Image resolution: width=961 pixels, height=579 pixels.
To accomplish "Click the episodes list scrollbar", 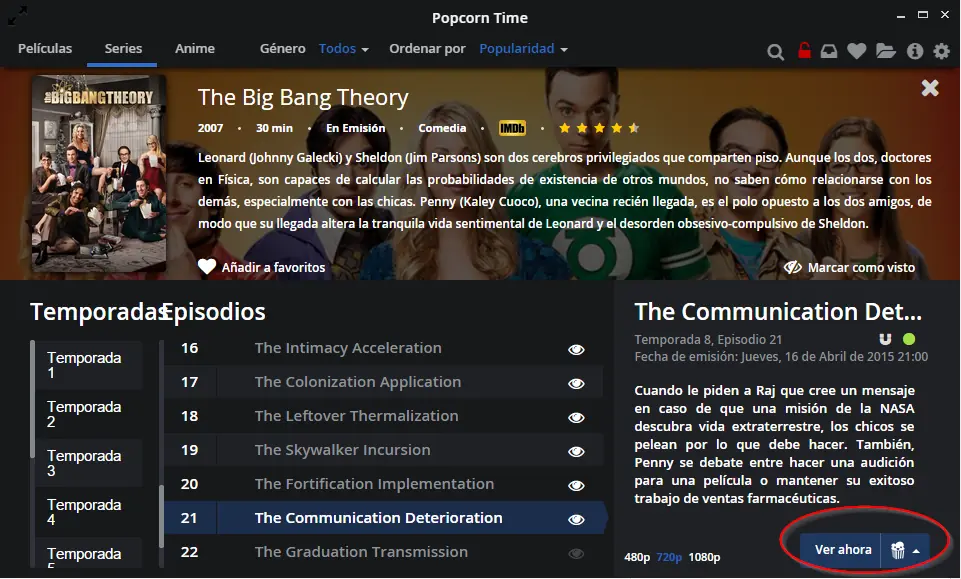I will pos(161,517).
